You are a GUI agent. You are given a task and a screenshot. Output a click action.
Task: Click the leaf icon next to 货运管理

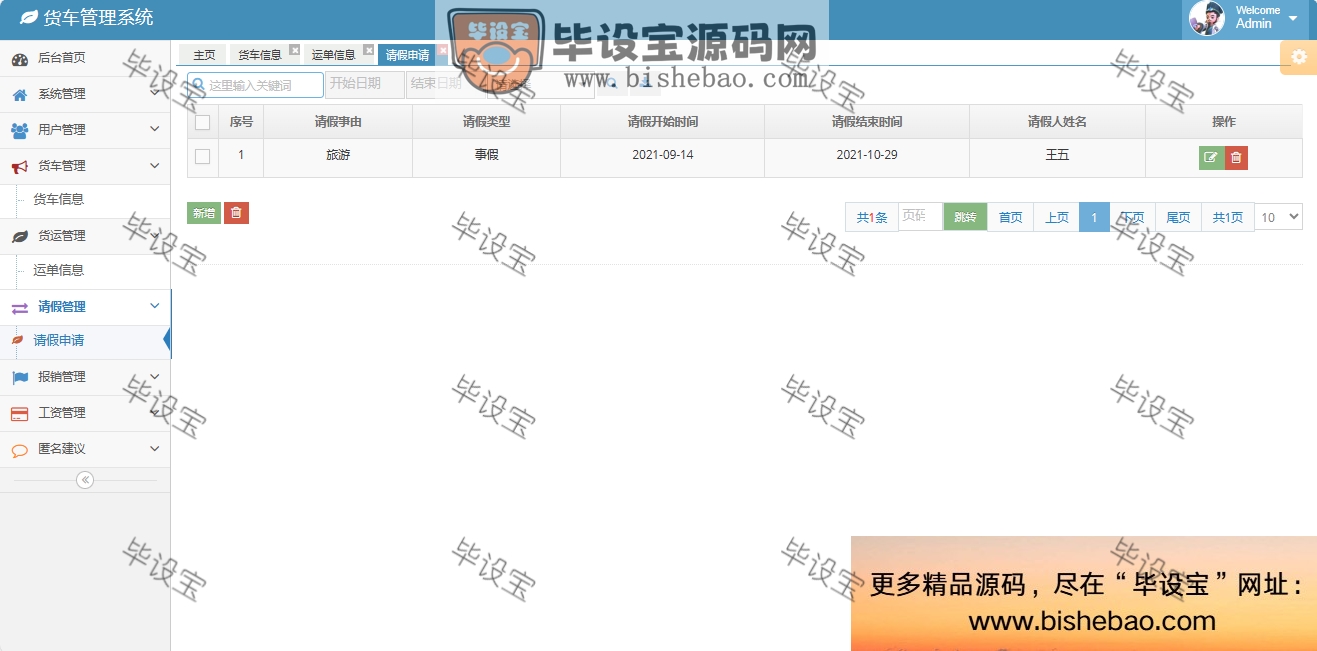20,236
